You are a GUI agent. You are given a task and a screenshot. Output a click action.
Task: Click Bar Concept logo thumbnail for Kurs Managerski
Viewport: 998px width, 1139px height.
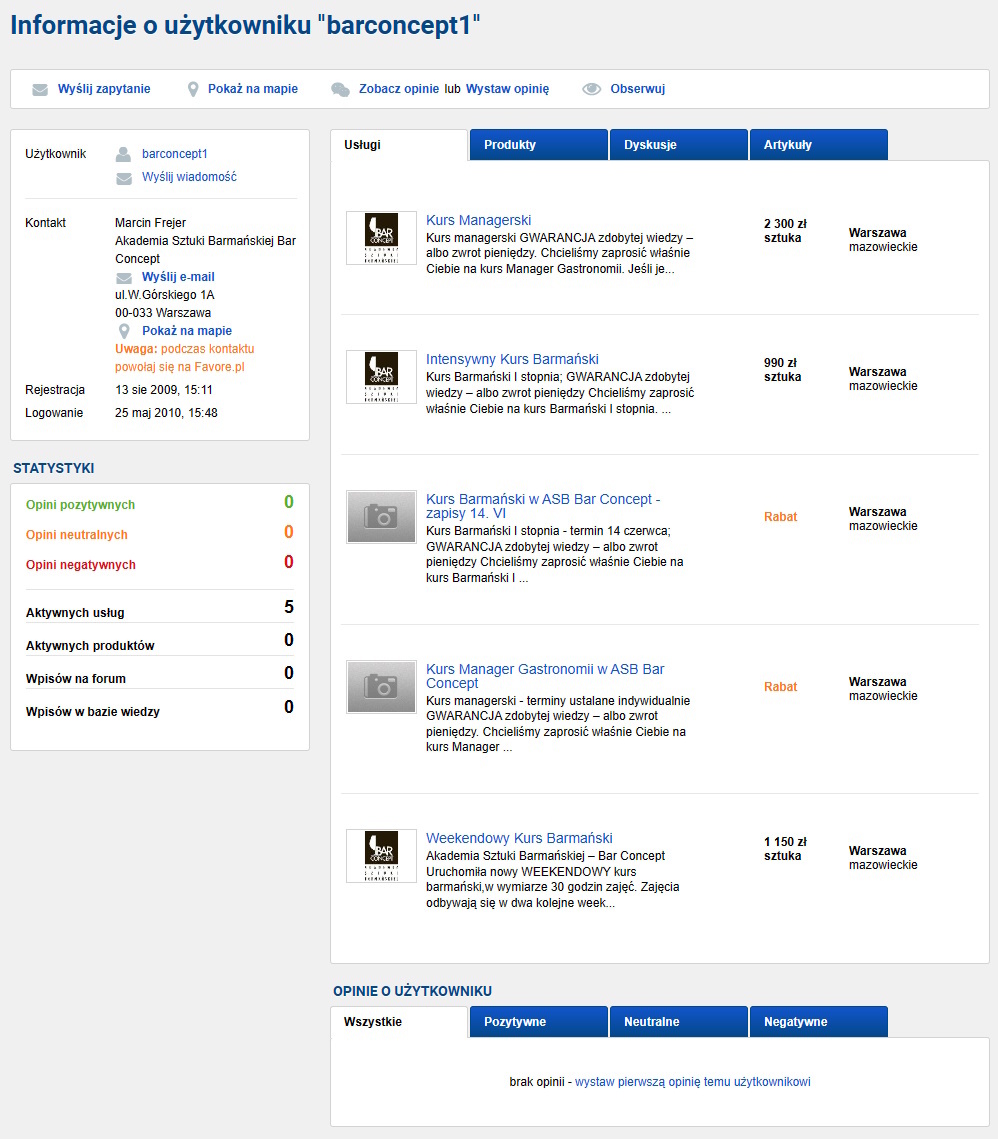pos(381,238)
